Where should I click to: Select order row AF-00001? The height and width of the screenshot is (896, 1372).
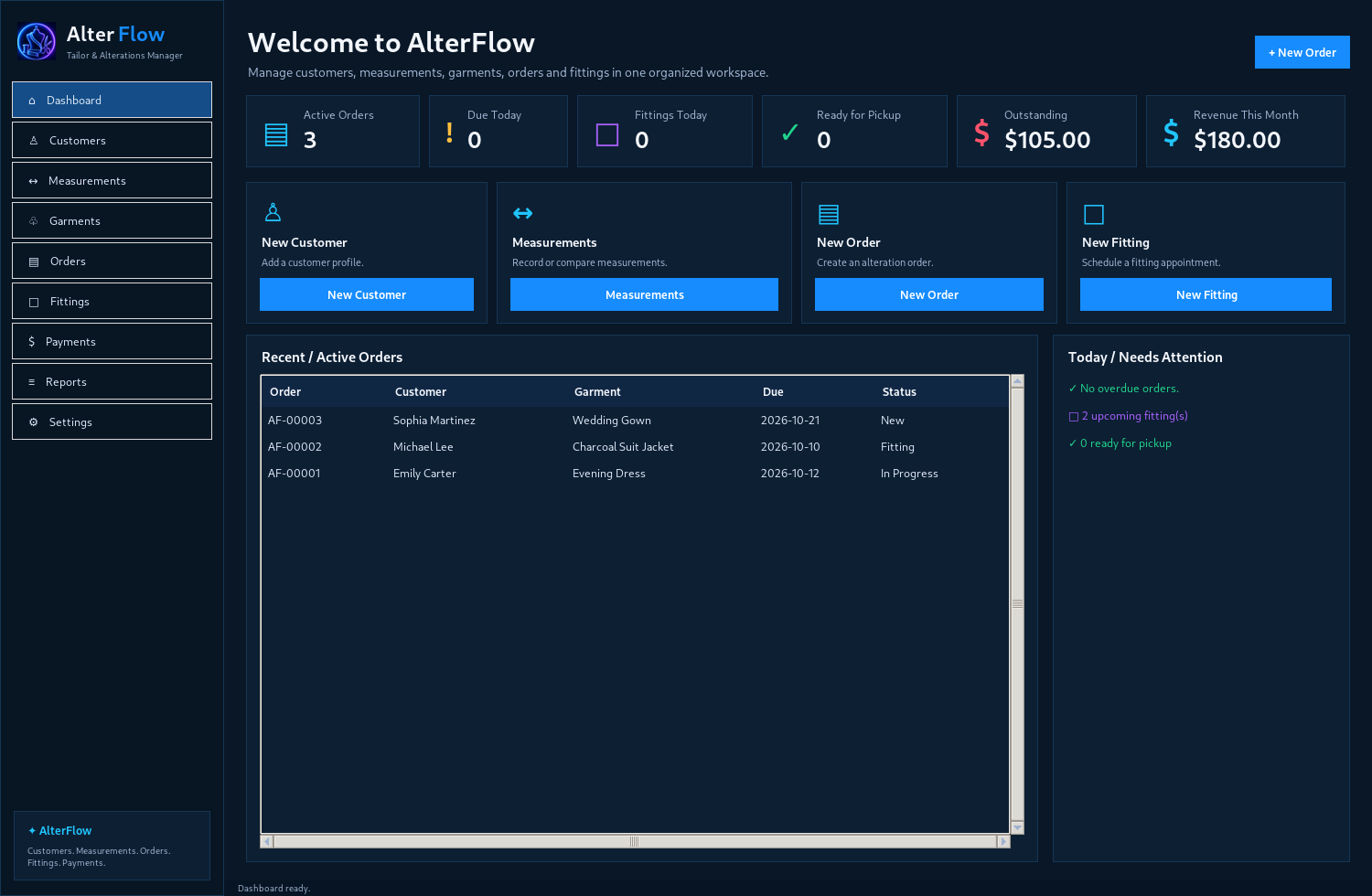point(635,474)
